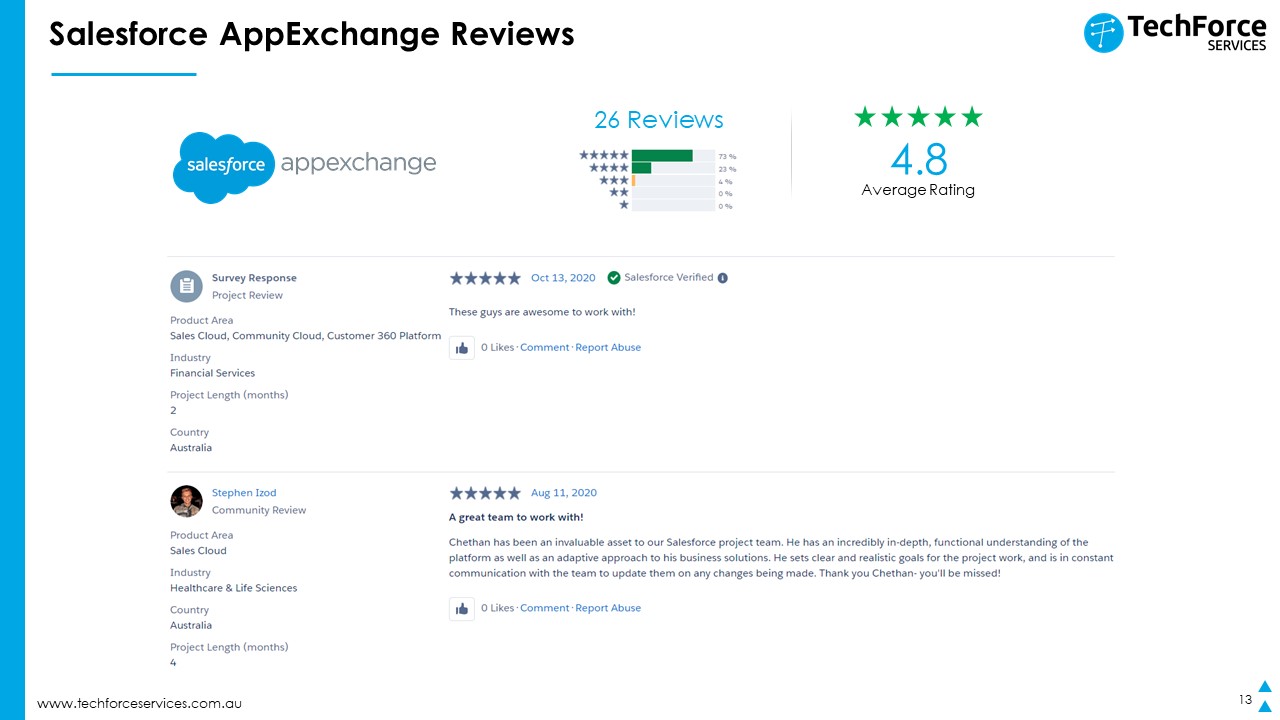Click Stephen Izod's profile photo

click(186, 501)
